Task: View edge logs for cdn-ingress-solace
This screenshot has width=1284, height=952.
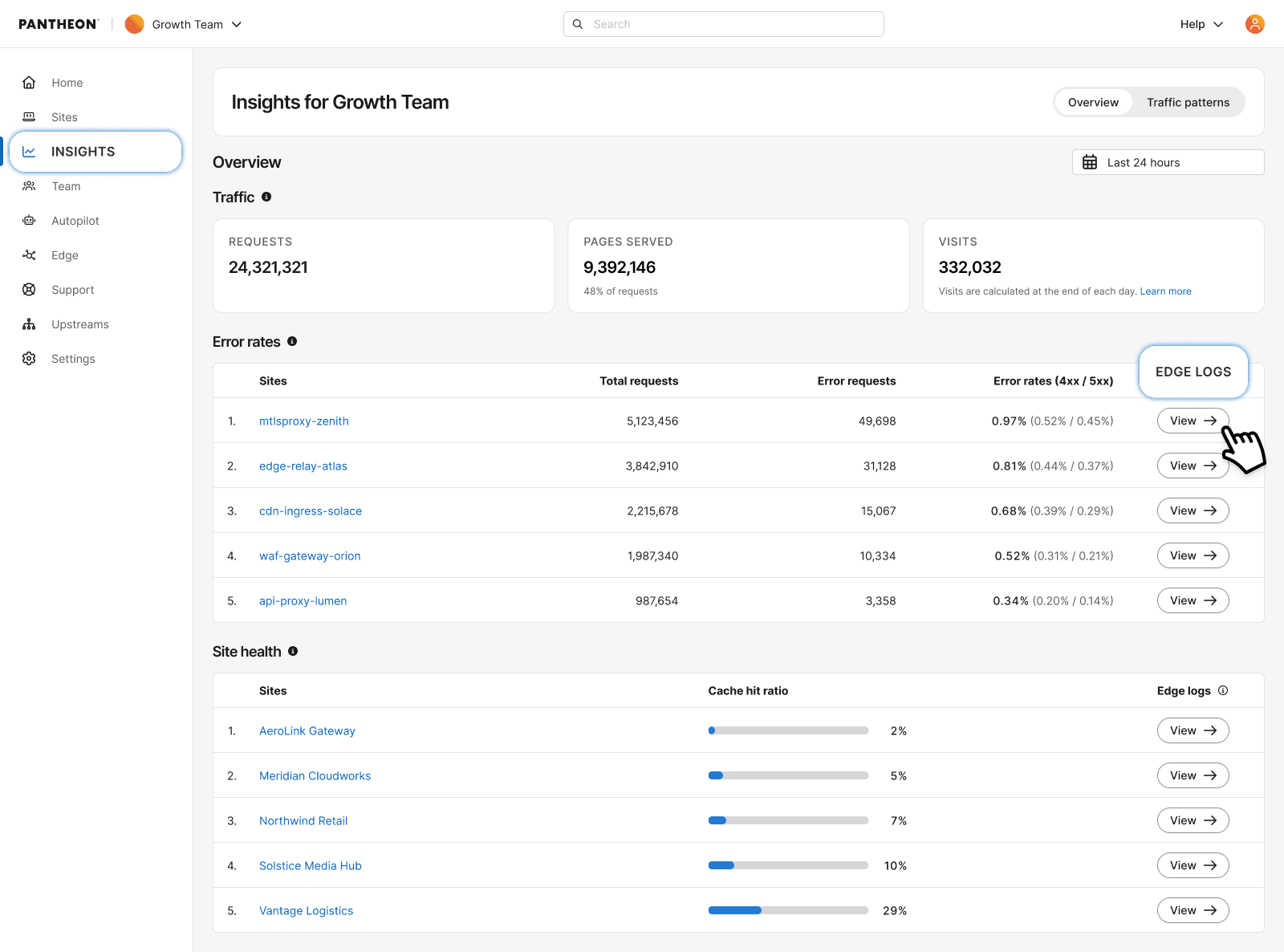Action: click(x=1193, y=511)
